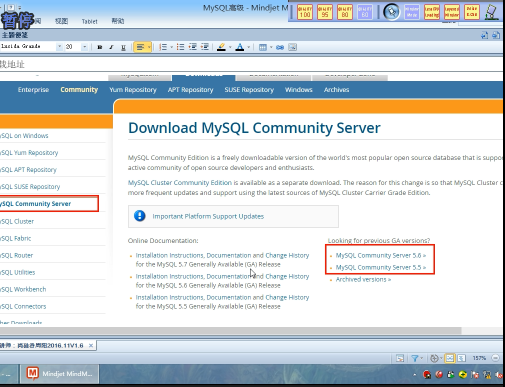Open the APT Repository tab

(190, 90)
